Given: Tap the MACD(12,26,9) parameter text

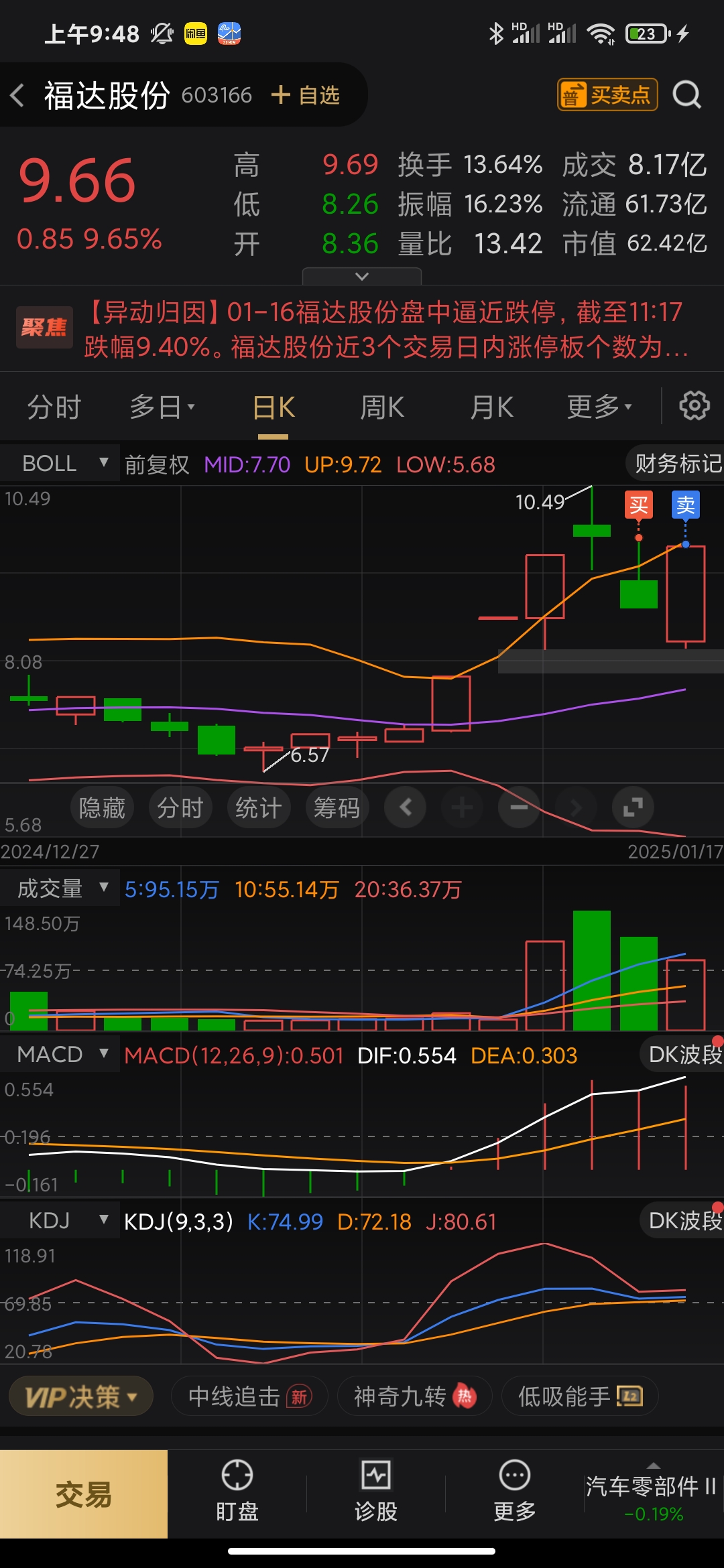Looking at the screenshot, I should point(233,1055).
